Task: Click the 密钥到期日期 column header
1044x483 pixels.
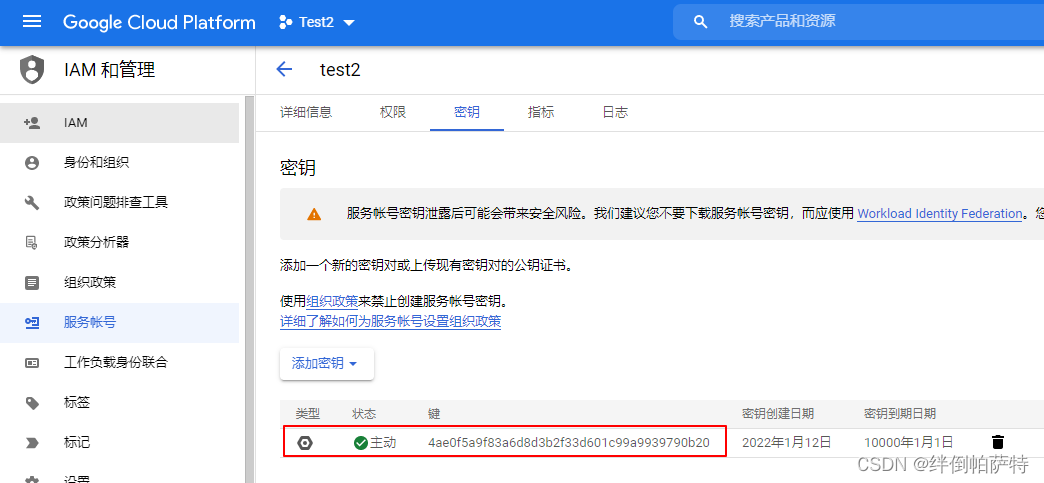Action: point(900,414)
